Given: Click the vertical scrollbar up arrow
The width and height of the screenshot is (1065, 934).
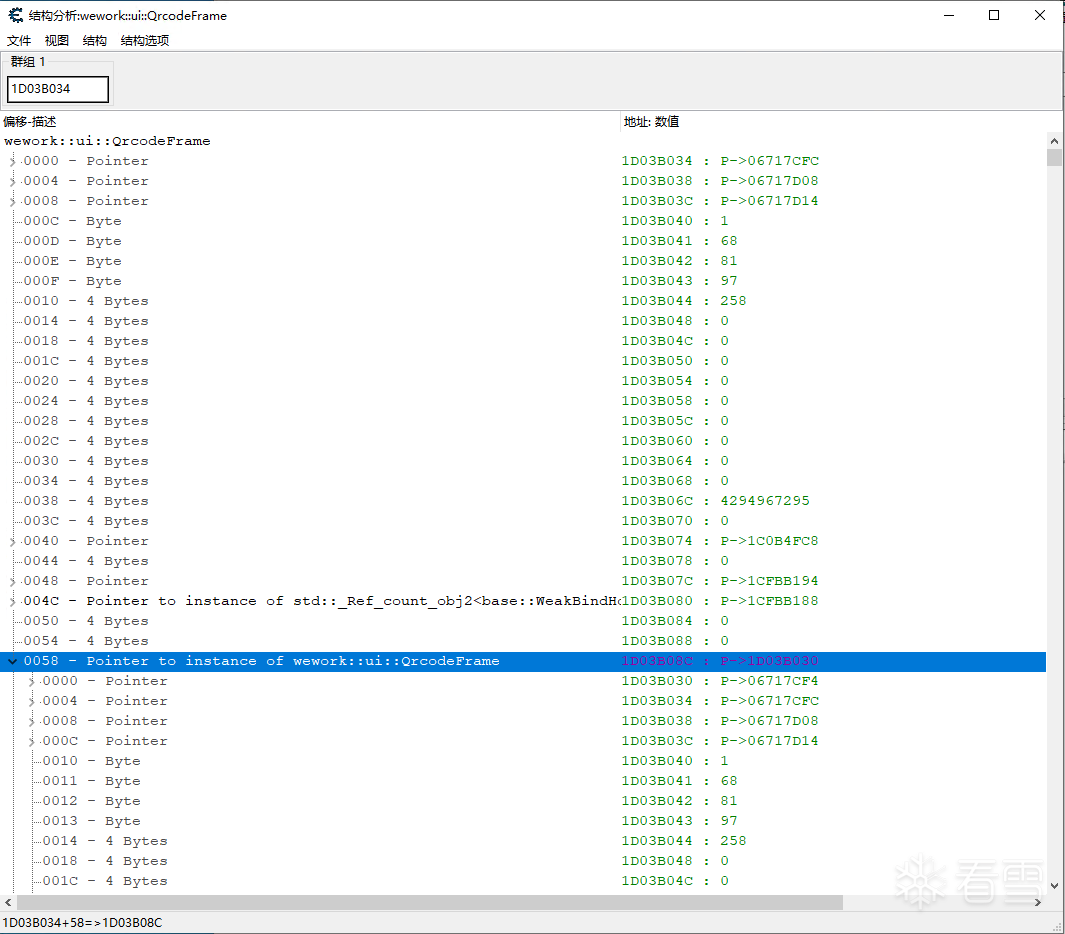Looking at the screenshot, I should 1054,141.
